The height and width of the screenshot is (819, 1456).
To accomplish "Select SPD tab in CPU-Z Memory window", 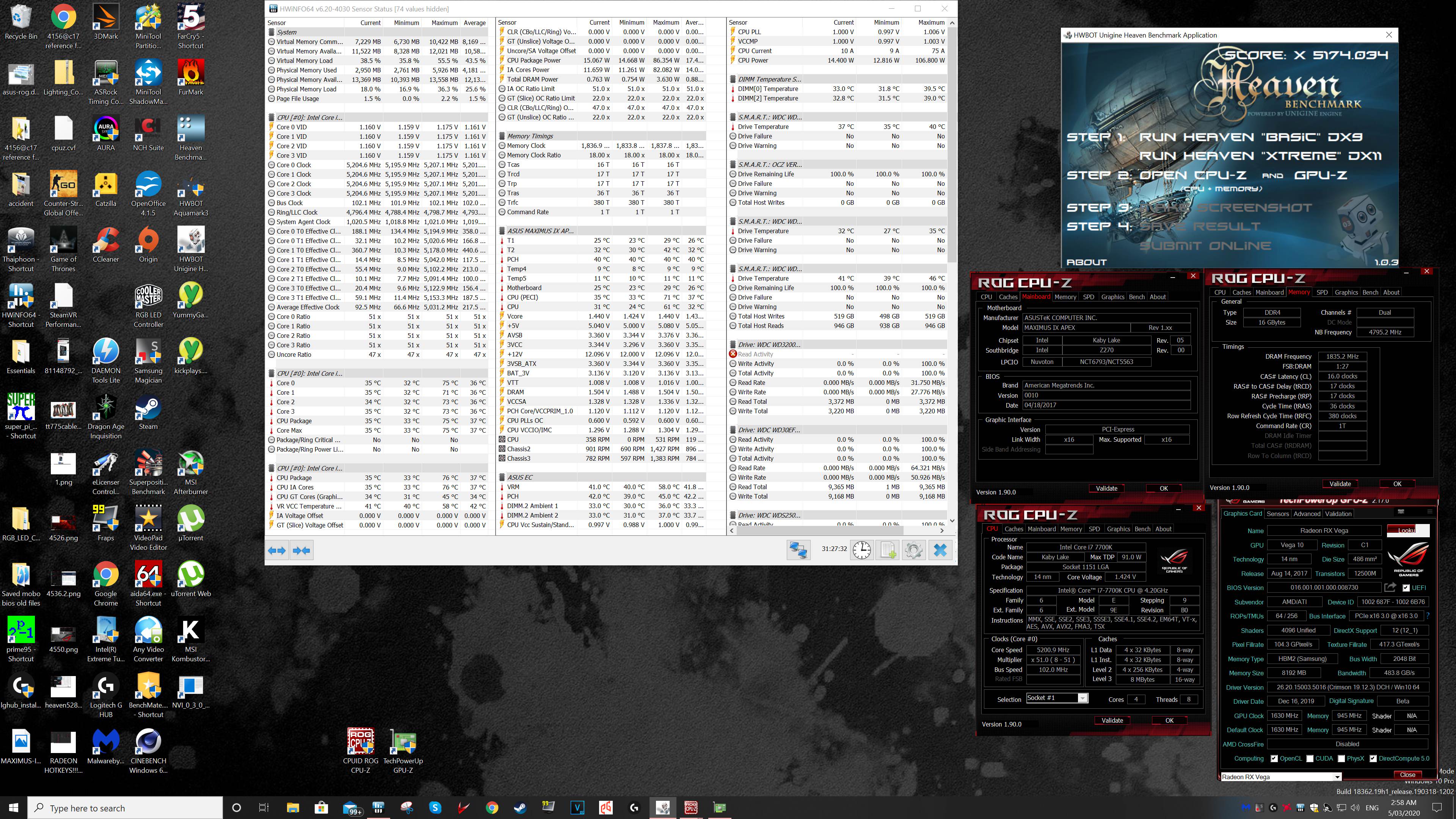I will [1322, 292].
